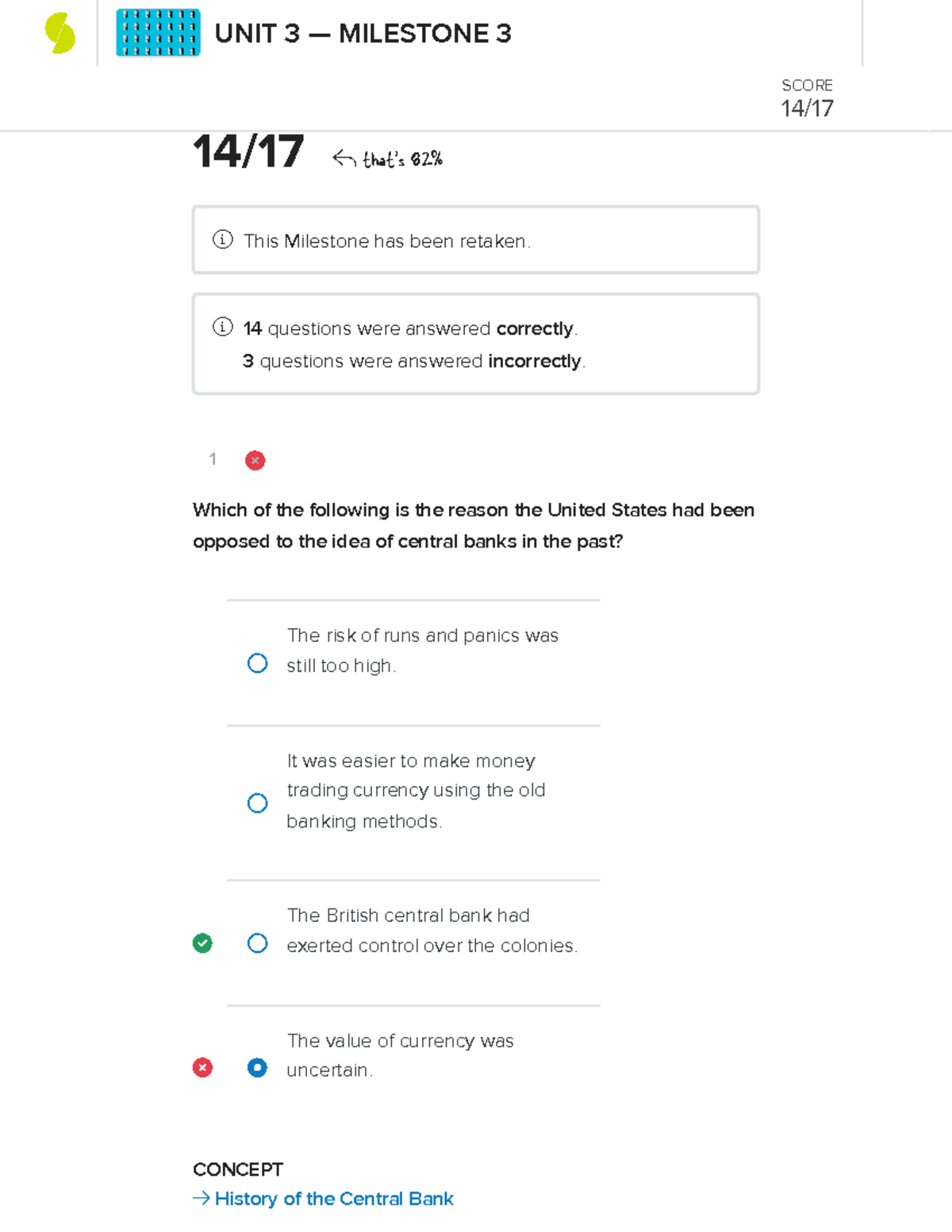
Task: Click the green checkmark beside British central bank answer
Action: pyautogui.click(x=203, y=942)
